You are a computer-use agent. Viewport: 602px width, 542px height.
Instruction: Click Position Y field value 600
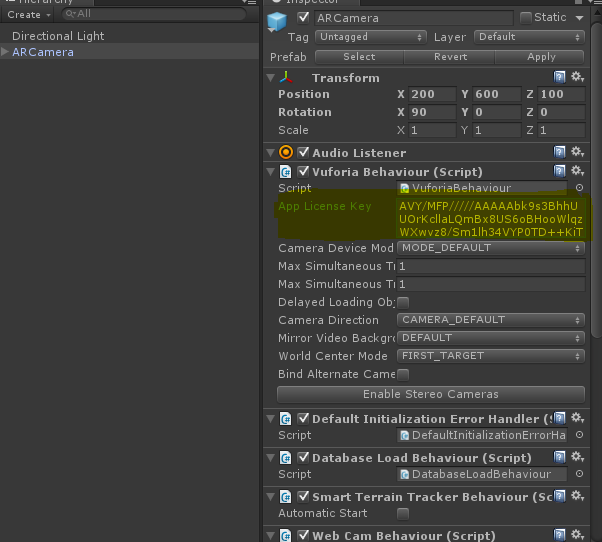pyautogui.click(x=496, y=94)
